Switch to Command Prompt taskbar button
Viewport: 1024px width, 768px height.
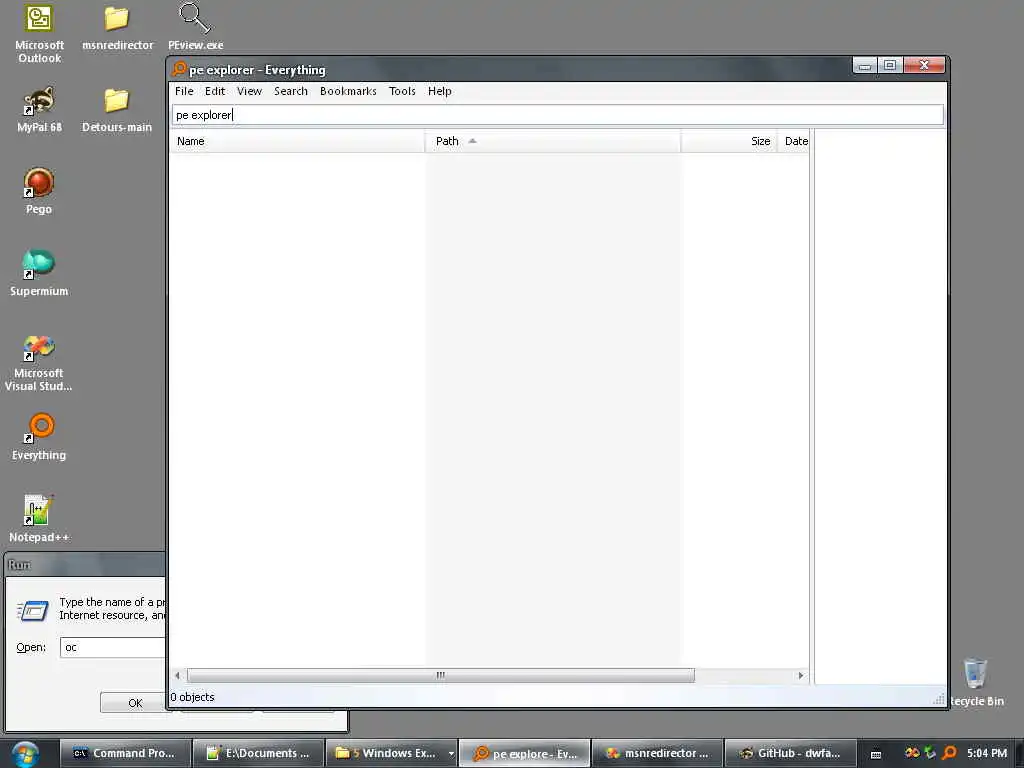tap(126, 754)
